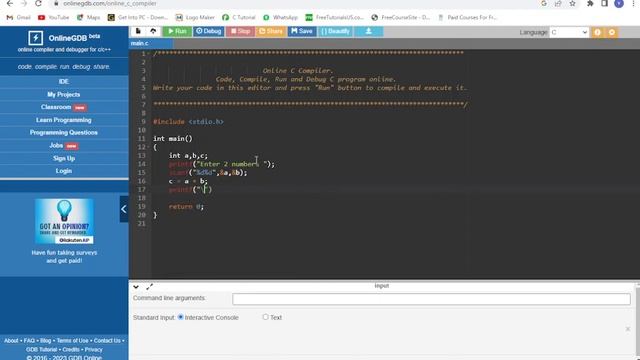Click the OnlineGDB logo icon
640x360 pixels.
click(x=36, y=38)
